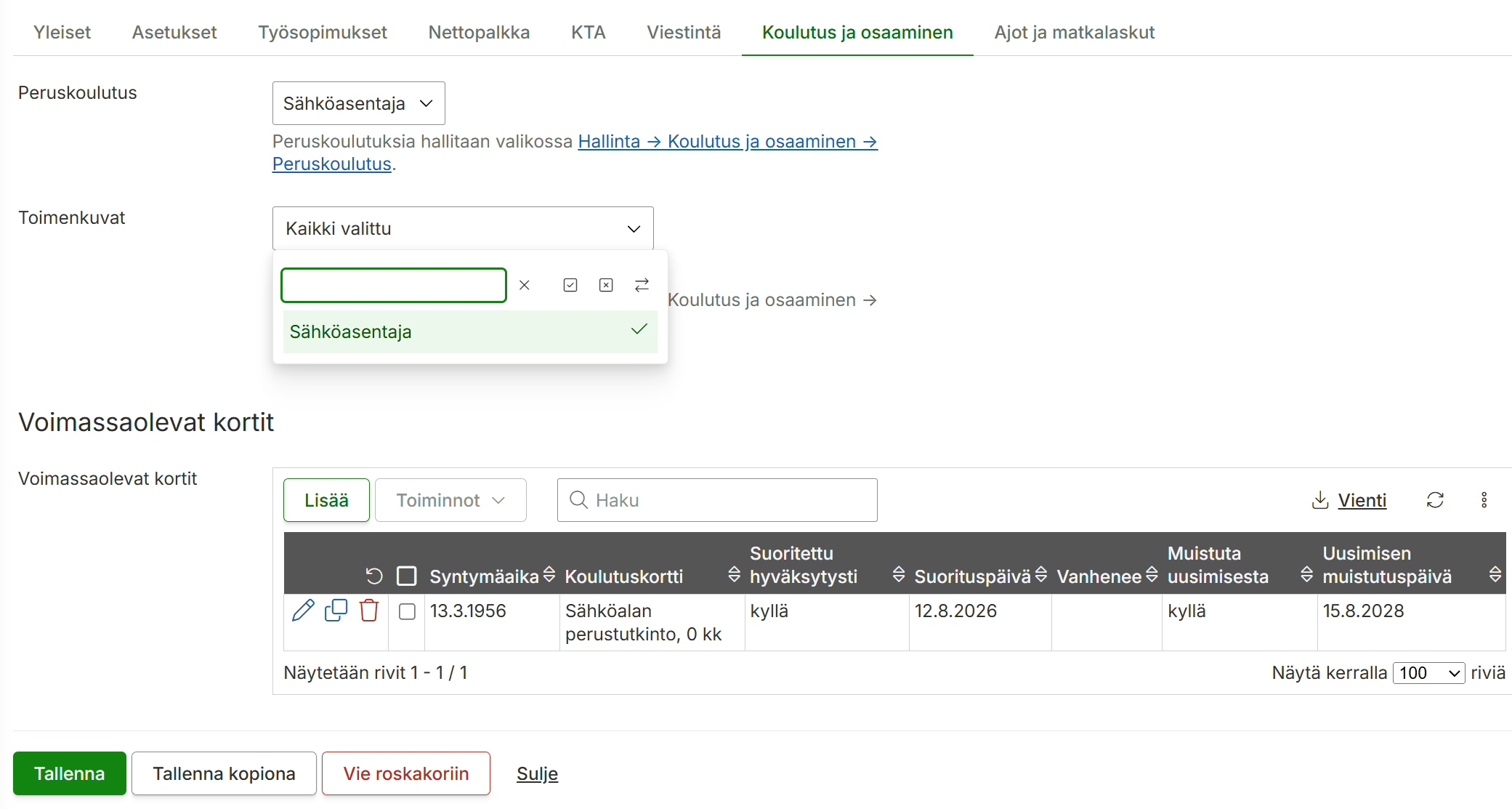The width and height of the screenshot is (1512, 809).
Task: Click into the Haku search field
Action: tap(717, 500)
